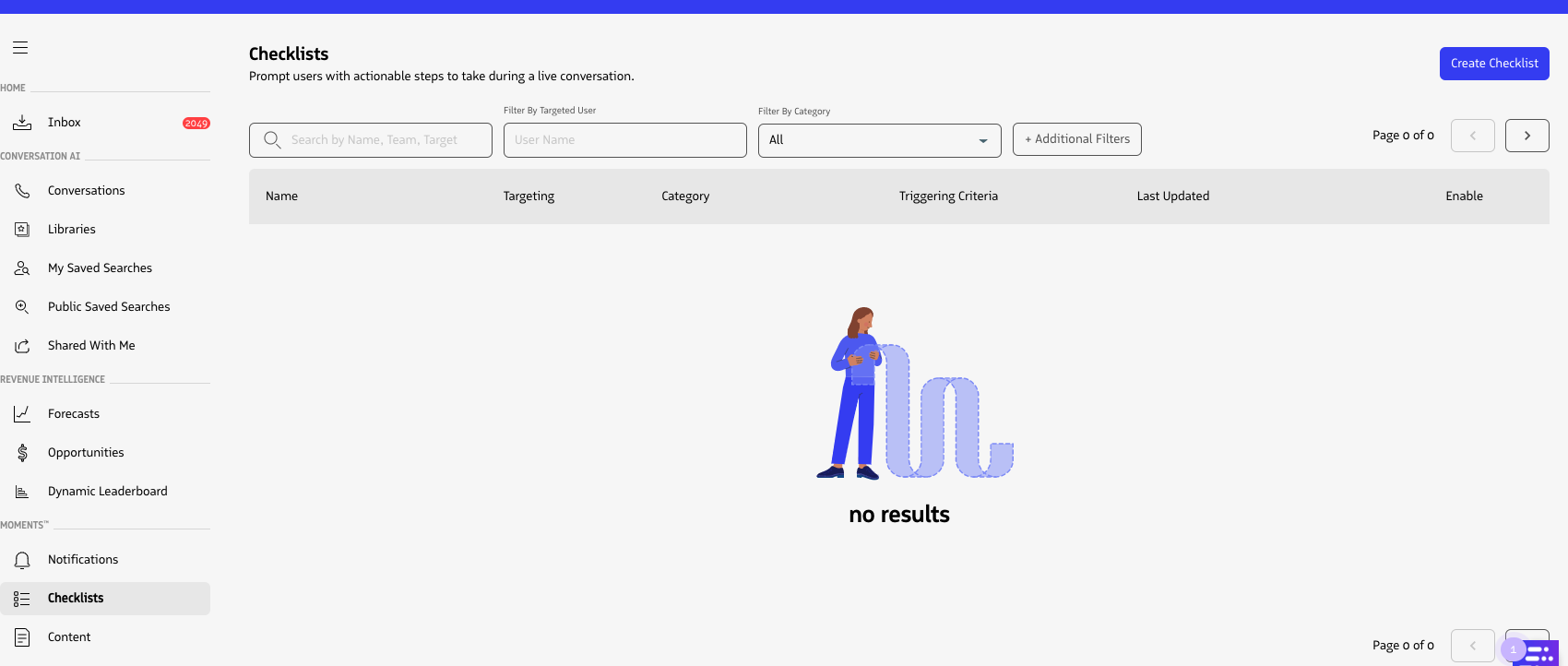Click the Category column header
Viewport: 1568px width, 666px height.
[x=685, y=196]
